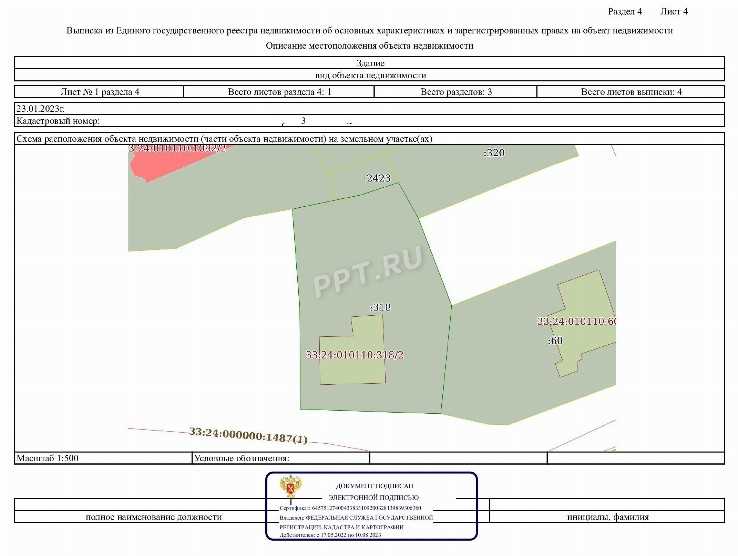Click the 'Условные обозначения:' cell

point(281,458)
